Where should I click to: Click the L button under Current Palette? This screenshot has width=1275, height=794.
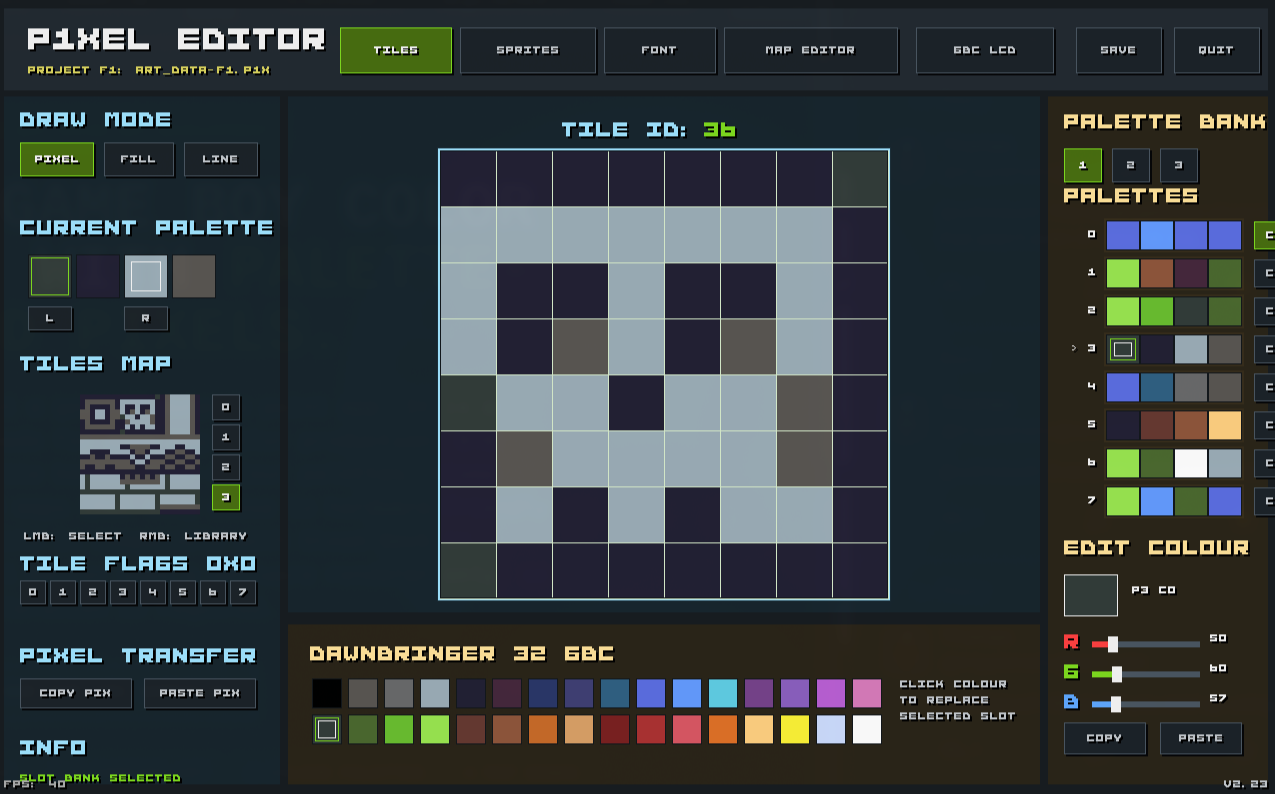50,319
